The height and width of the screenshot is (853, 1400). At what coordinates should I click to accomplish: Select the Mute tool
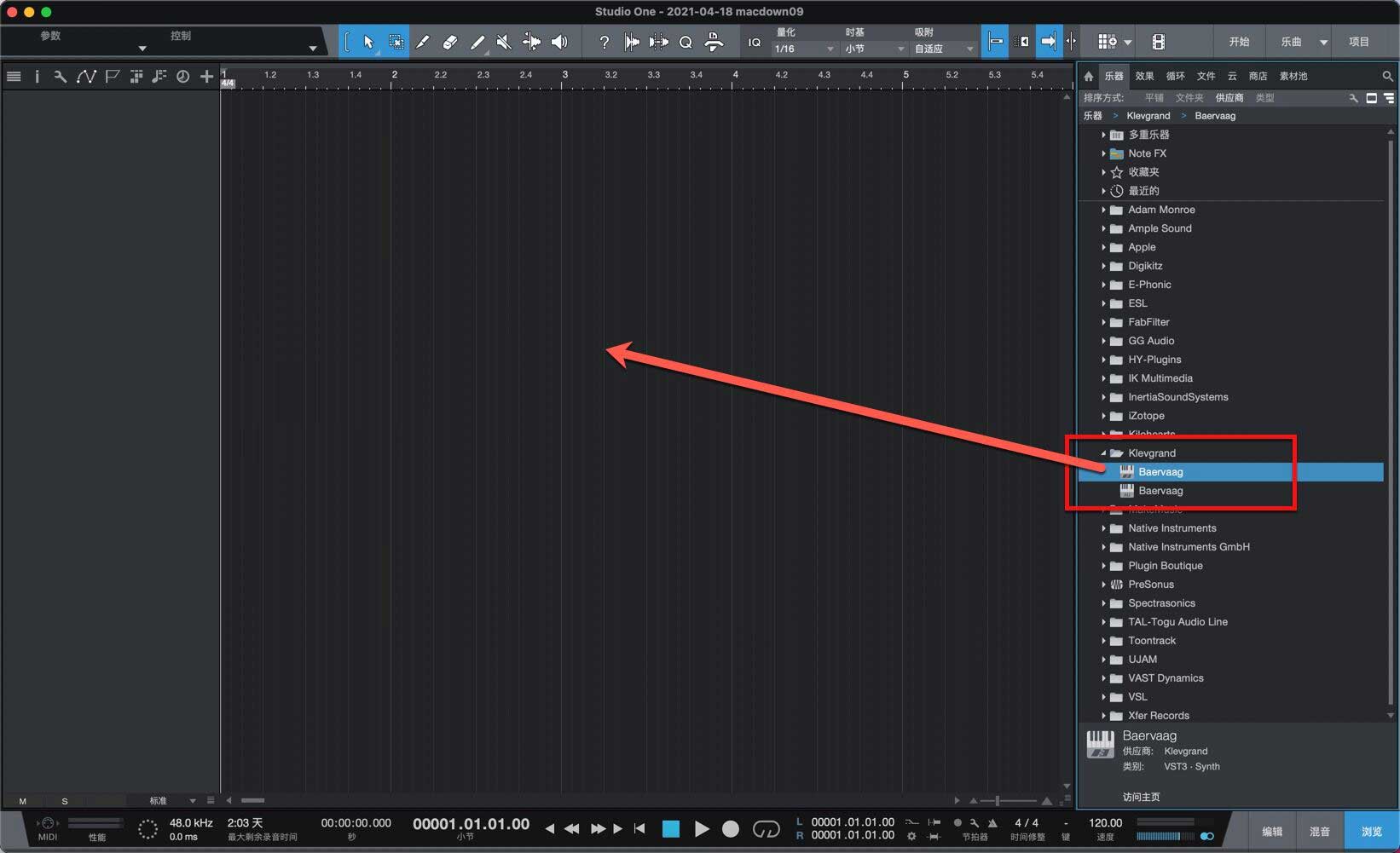pyautogui.click(x=504, y=42)
